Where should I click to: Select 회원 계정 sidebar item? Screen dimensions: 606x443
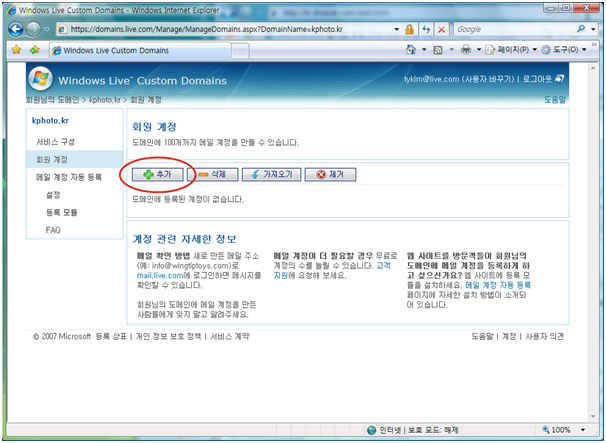pos(75,159)
